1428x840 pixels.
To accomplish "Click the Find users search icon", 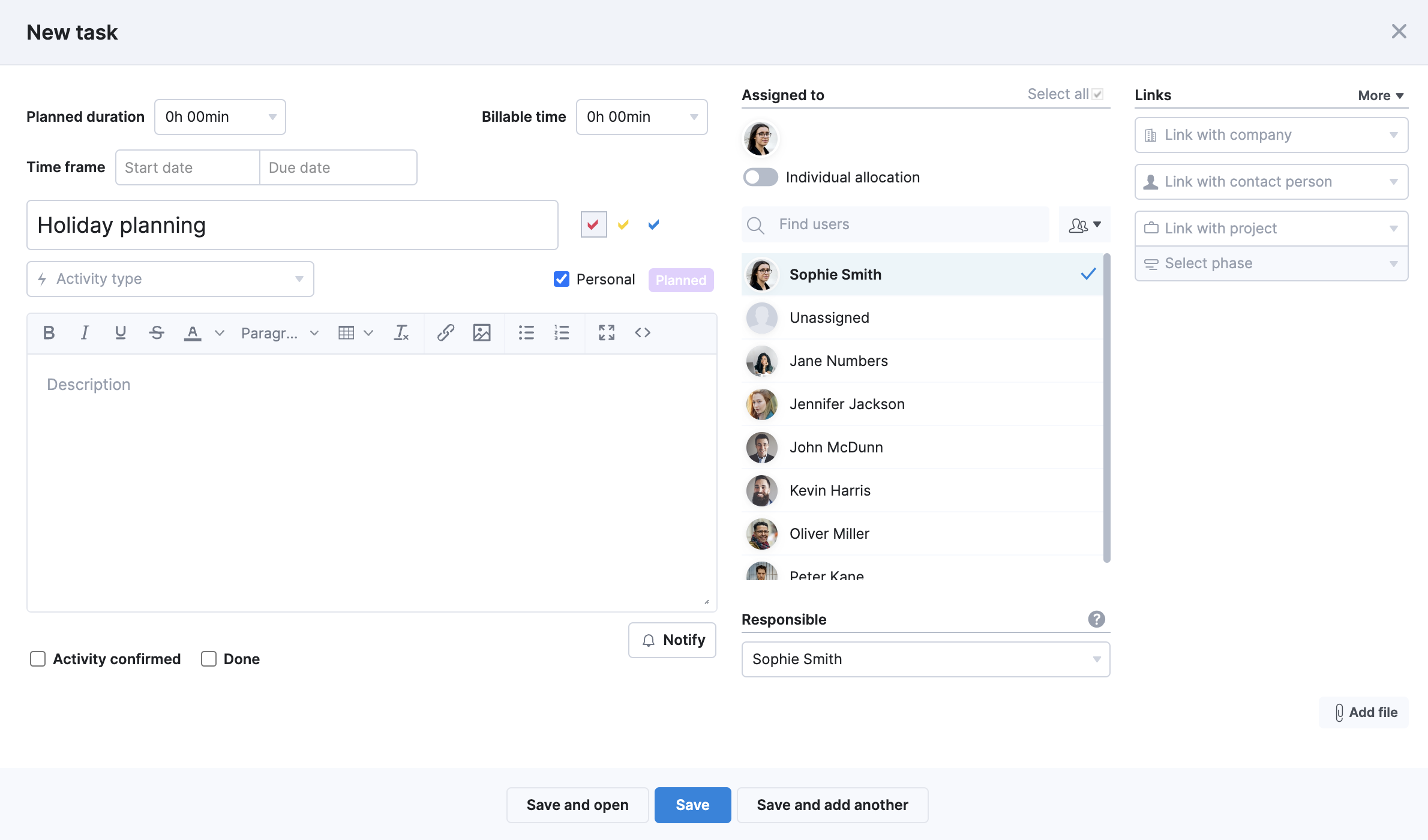I will pyautogui.click(x=756, y=226).
